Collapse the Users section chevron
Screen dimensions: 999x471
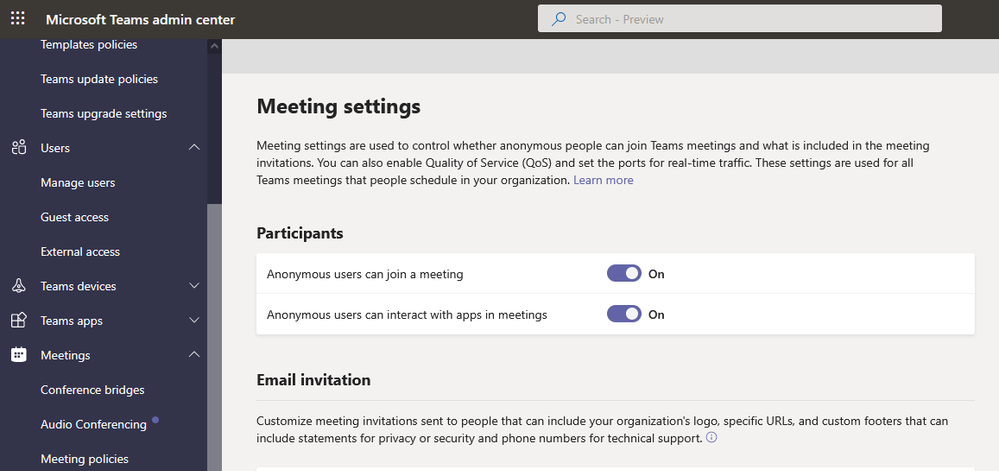click(x=194, y=148)
